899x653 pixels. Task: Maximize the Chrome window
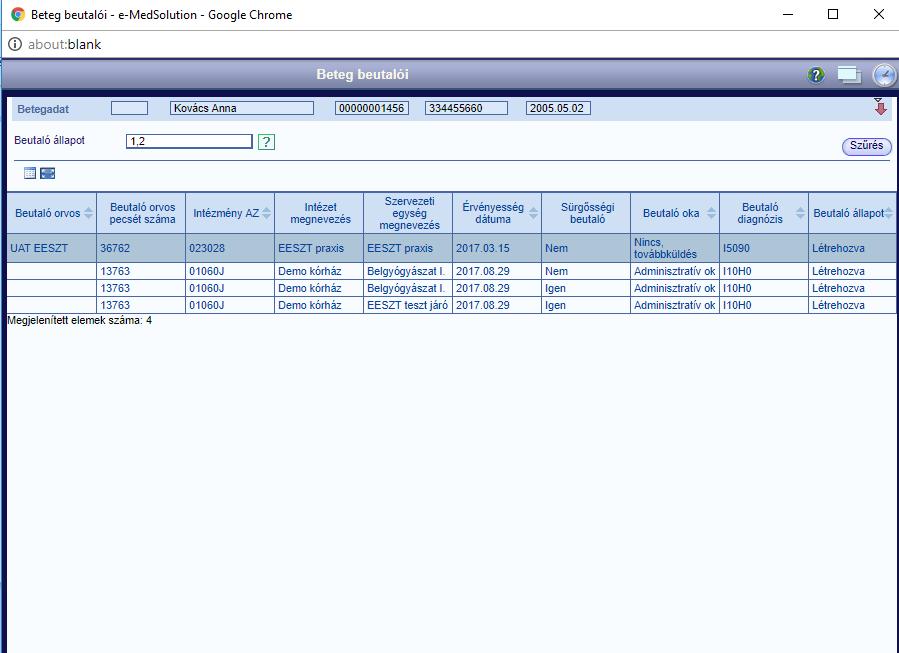[833, 14]
